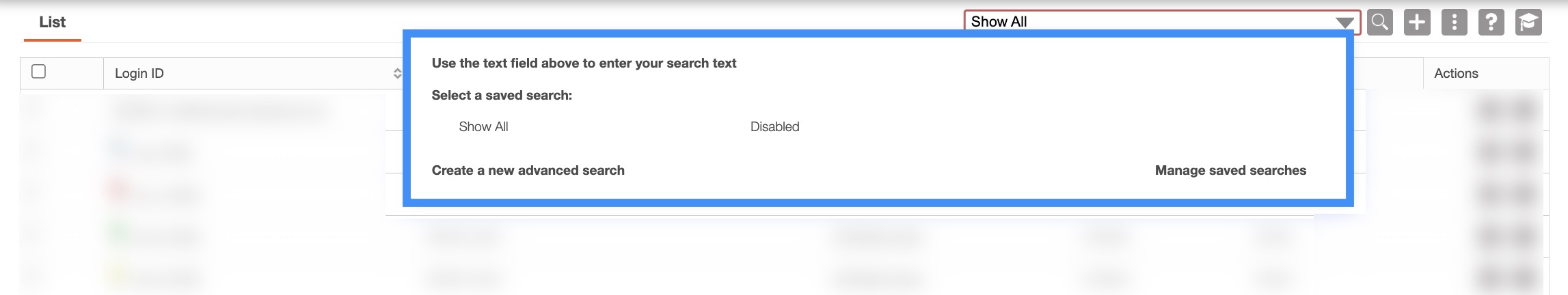Click the blurred blue icon in the list
The image size is (1568, 295).
pos(119,146)
